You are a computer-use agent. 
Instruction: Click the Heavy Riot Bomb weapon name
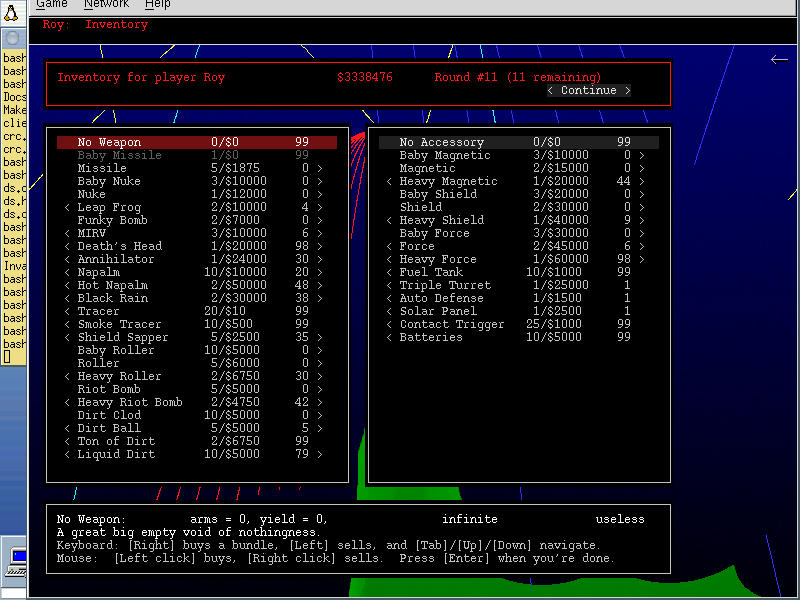pyautogui.click(x=130, y=403)
